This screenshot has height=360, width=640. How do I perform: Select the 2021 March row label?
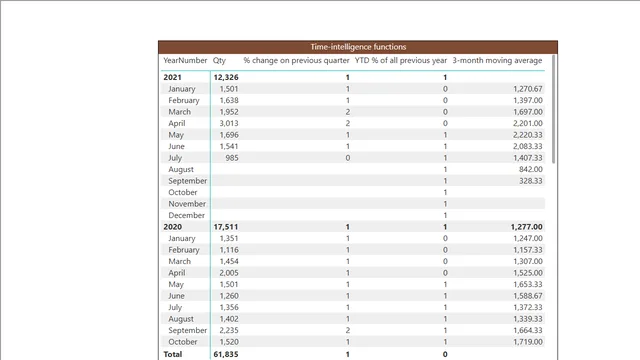[x=179, y=112]
